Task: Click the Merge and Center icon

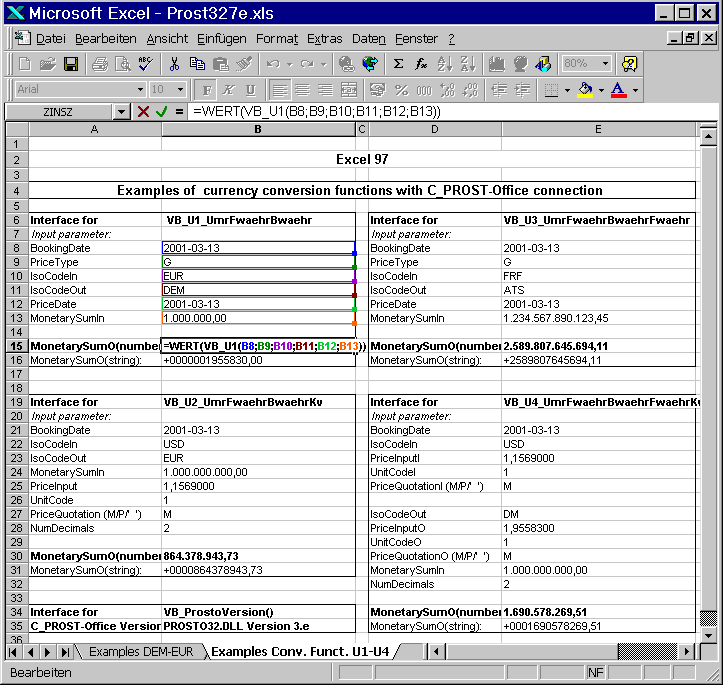Action: (x=349, y=90)
